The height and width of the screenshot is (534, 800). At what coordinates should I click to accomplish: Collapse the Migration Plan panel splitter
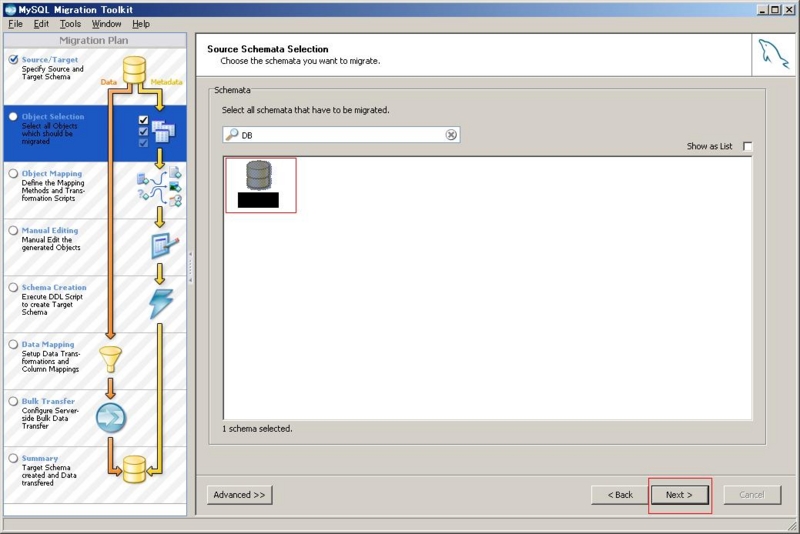tap(191, 267)
